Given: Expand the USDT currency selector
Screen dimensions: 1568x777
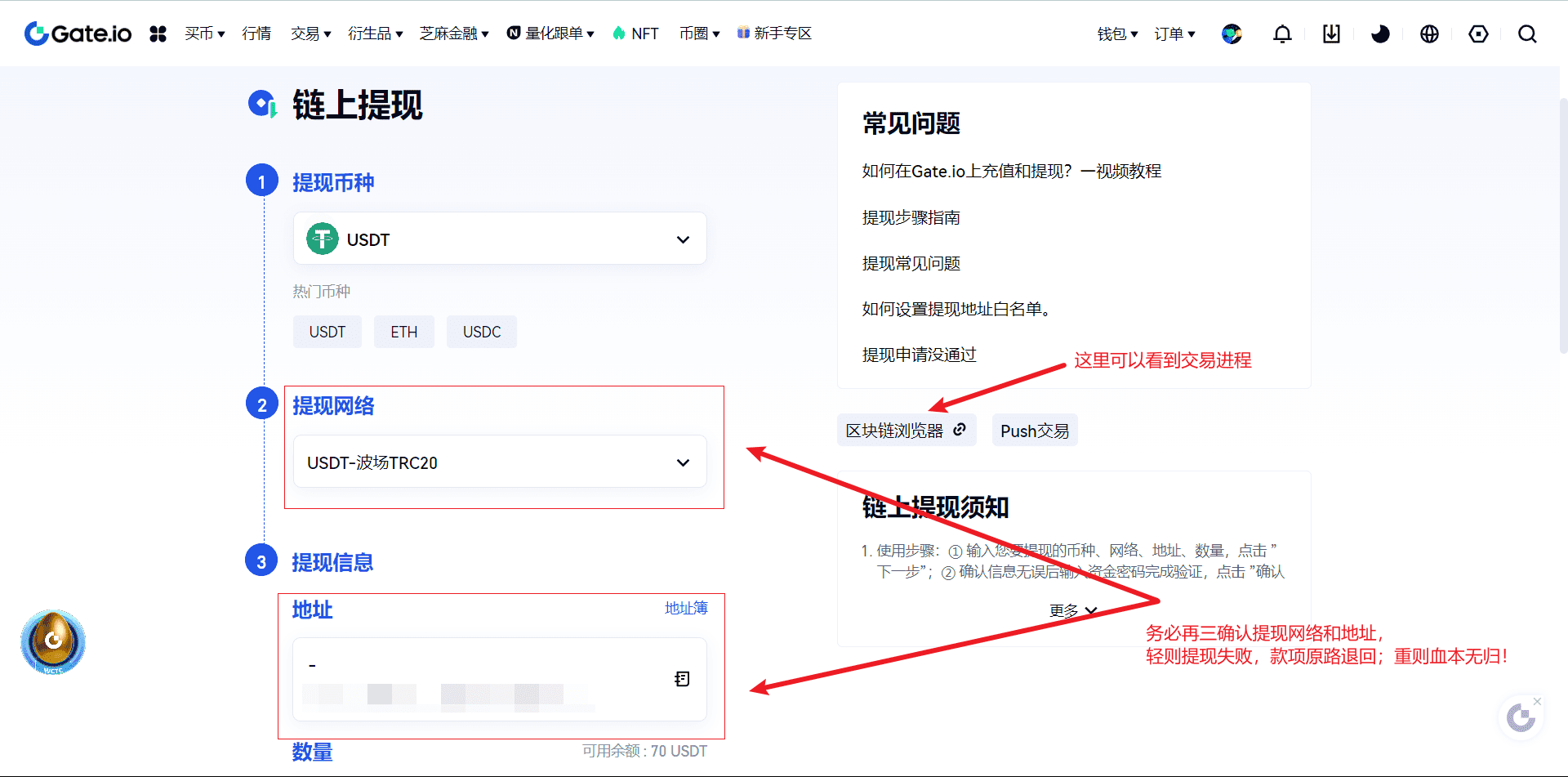Looking at the screenshot, I should coord(500,239).
